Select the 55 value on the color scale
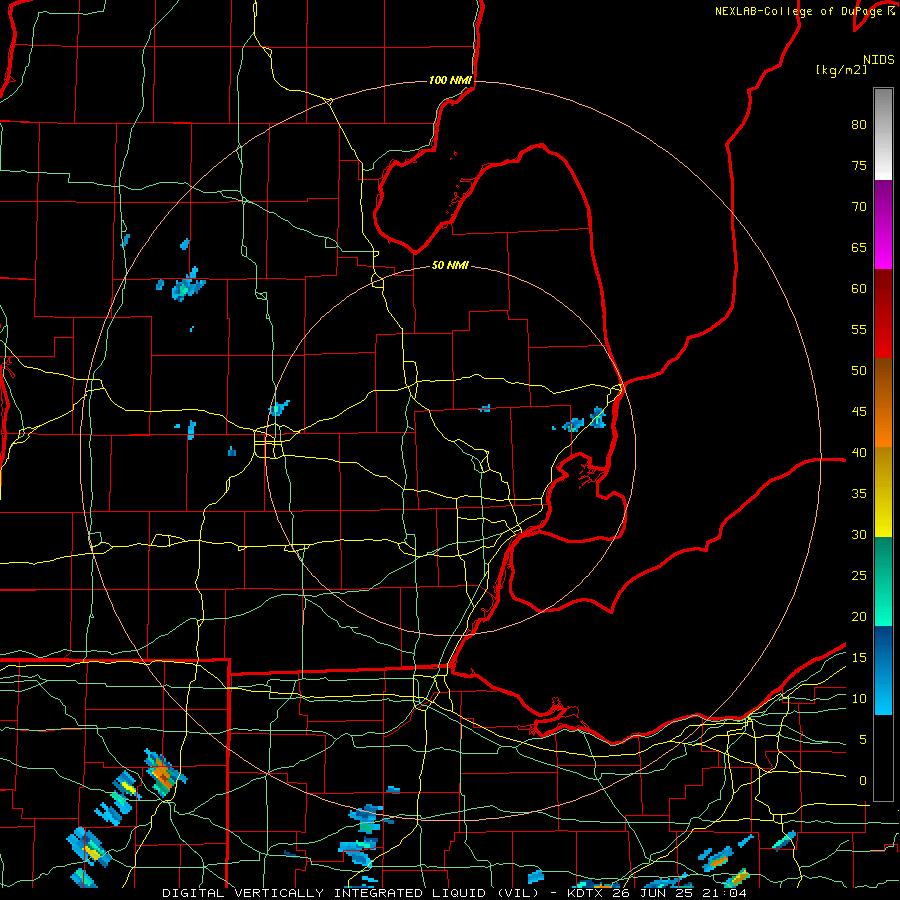The height and width of the screenshot is (900, 900). (859, 329)
